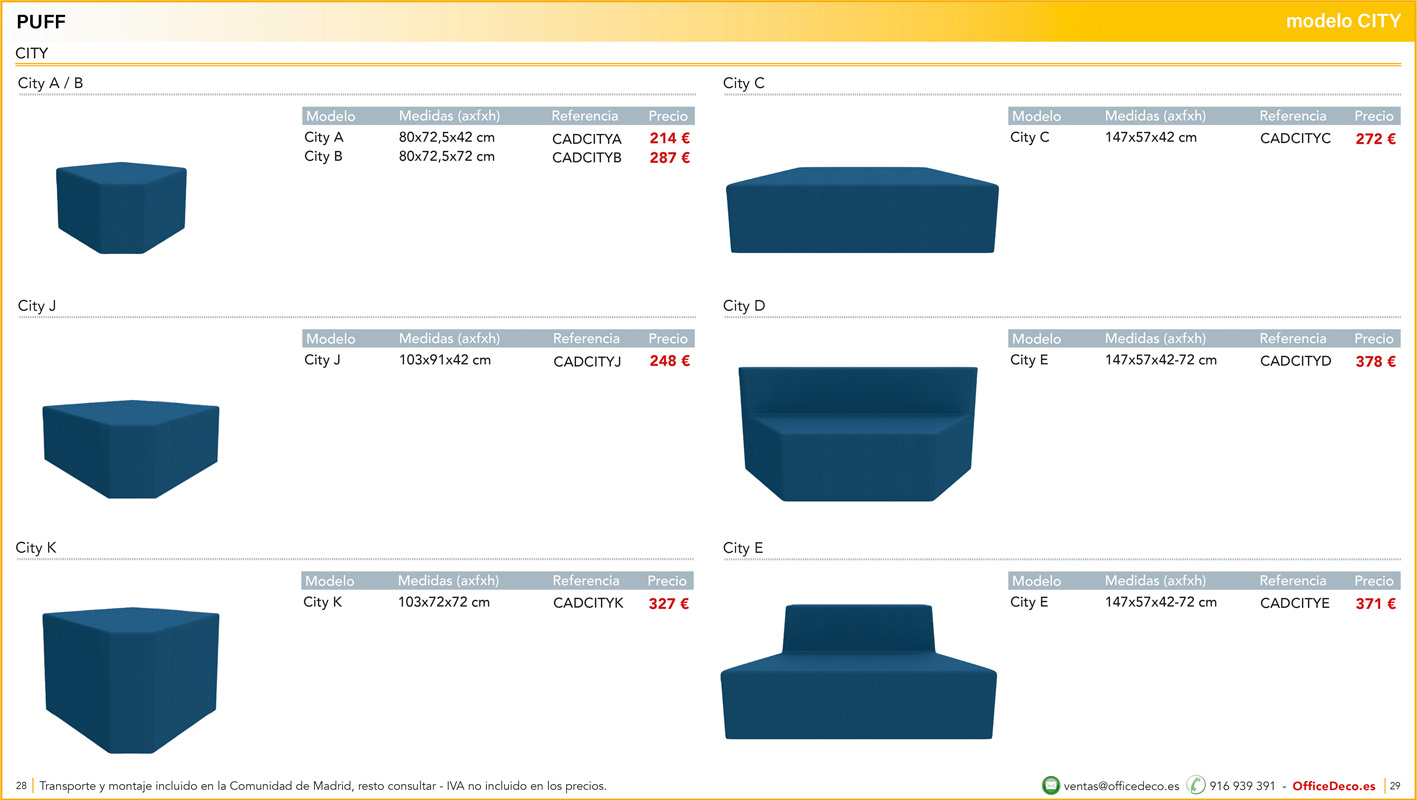Click the PUFF heading in the top banner
The height and width of the screenshot is (800, 1417).
pos(41,22)
